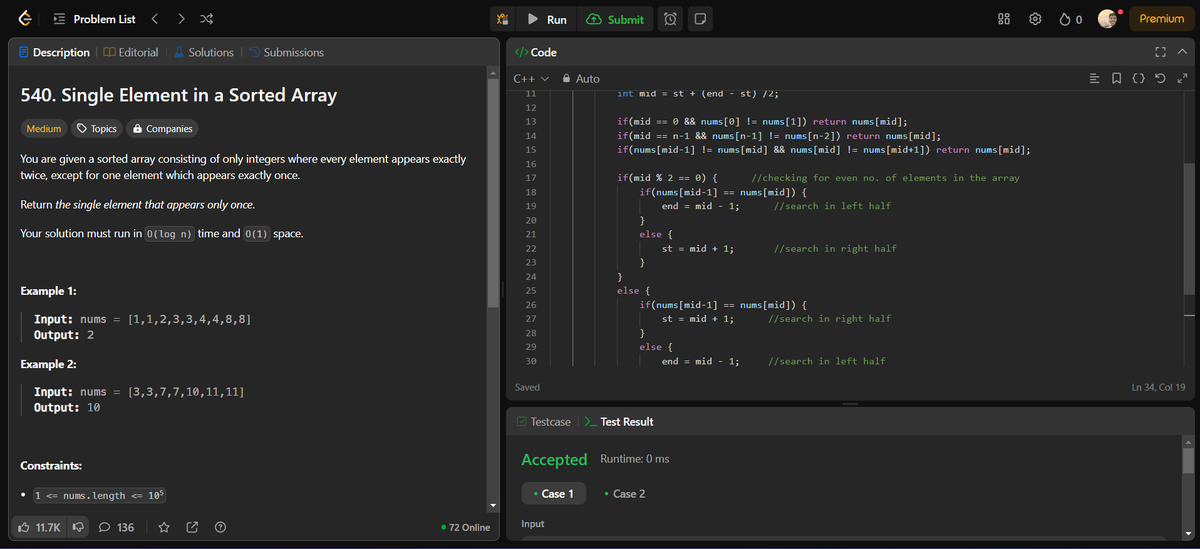Run the code
This screenshot has height=549, width=1200.
tap(547, 19)
